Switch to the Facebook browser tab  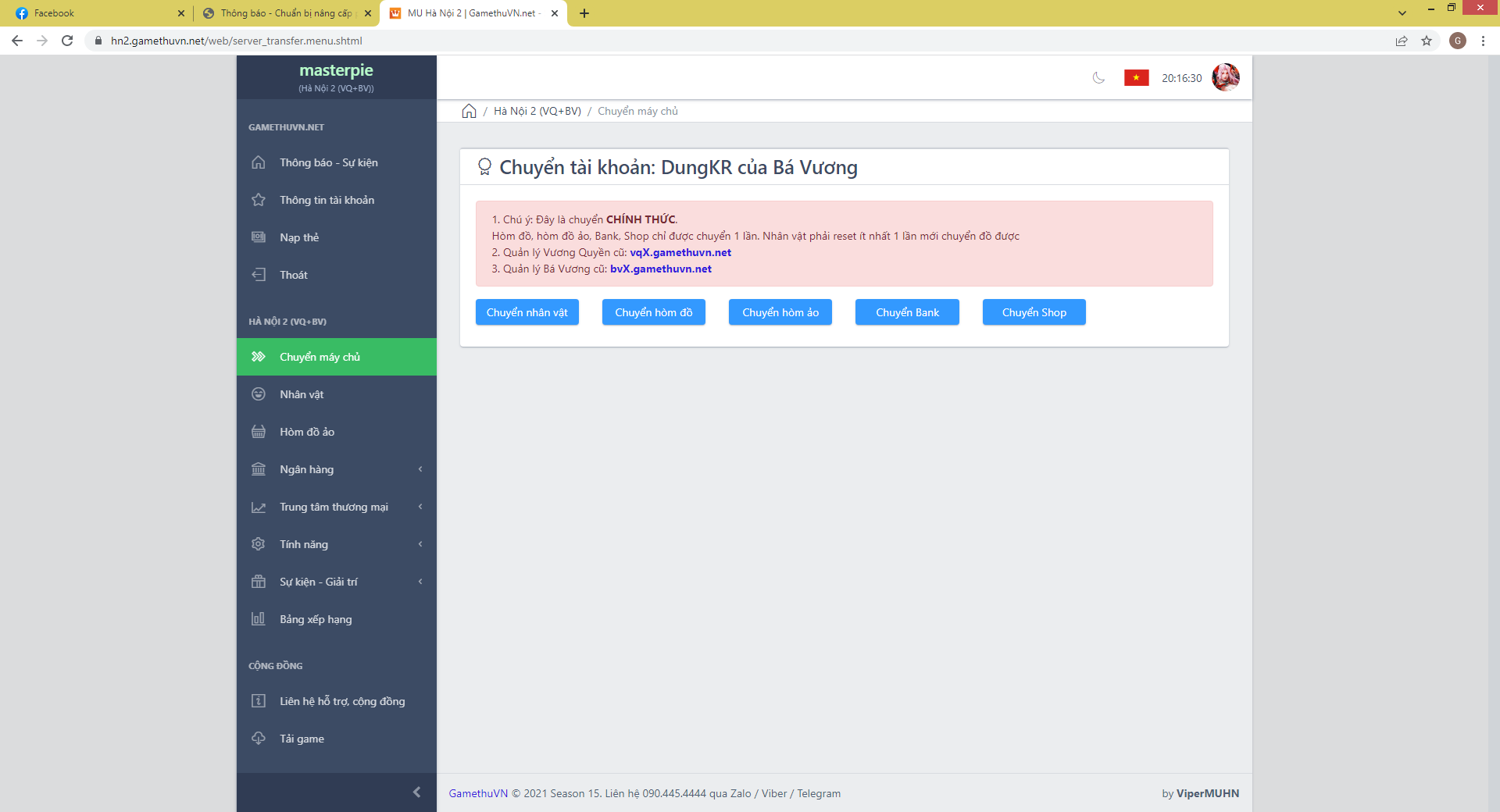click(94, 13)
